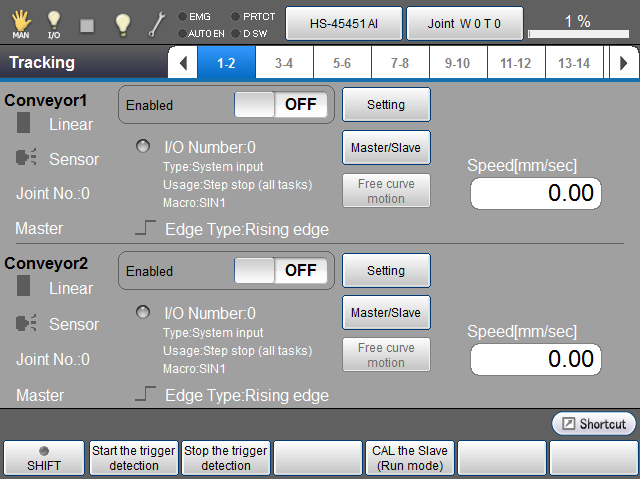
Task: Open Conveyor1 Setting button
Action: coord(386,104)
